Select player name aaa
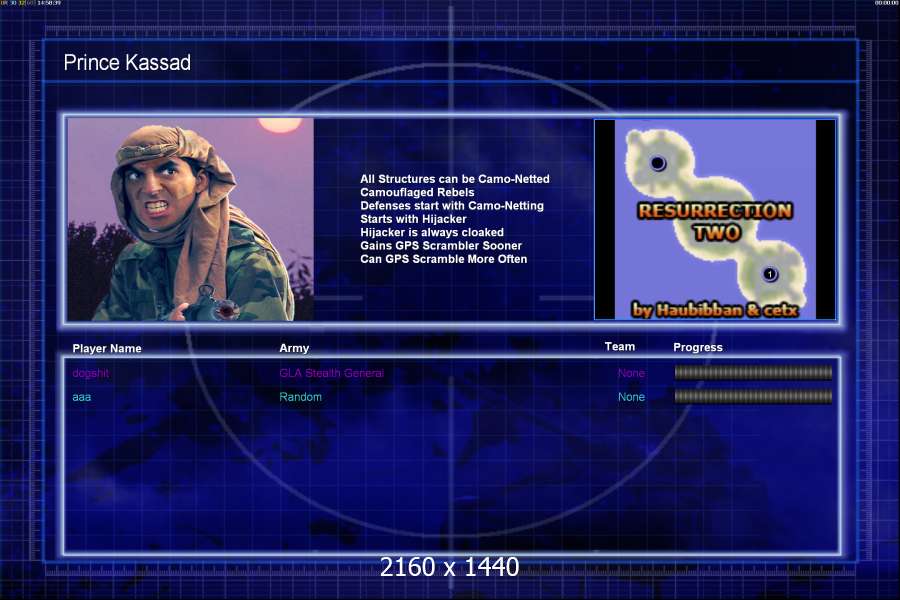Screen dimensions: 900x600 [x=82, y=397]
